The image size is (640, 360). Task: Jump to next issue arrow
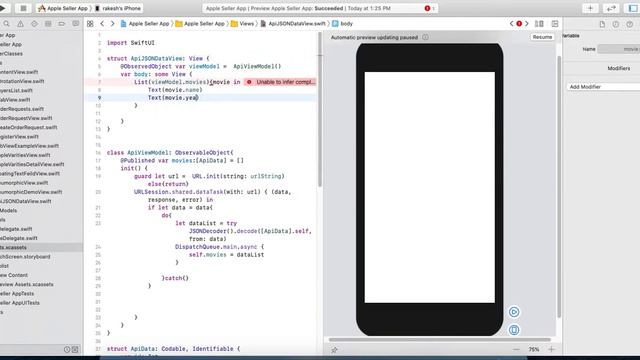point(527,24)
